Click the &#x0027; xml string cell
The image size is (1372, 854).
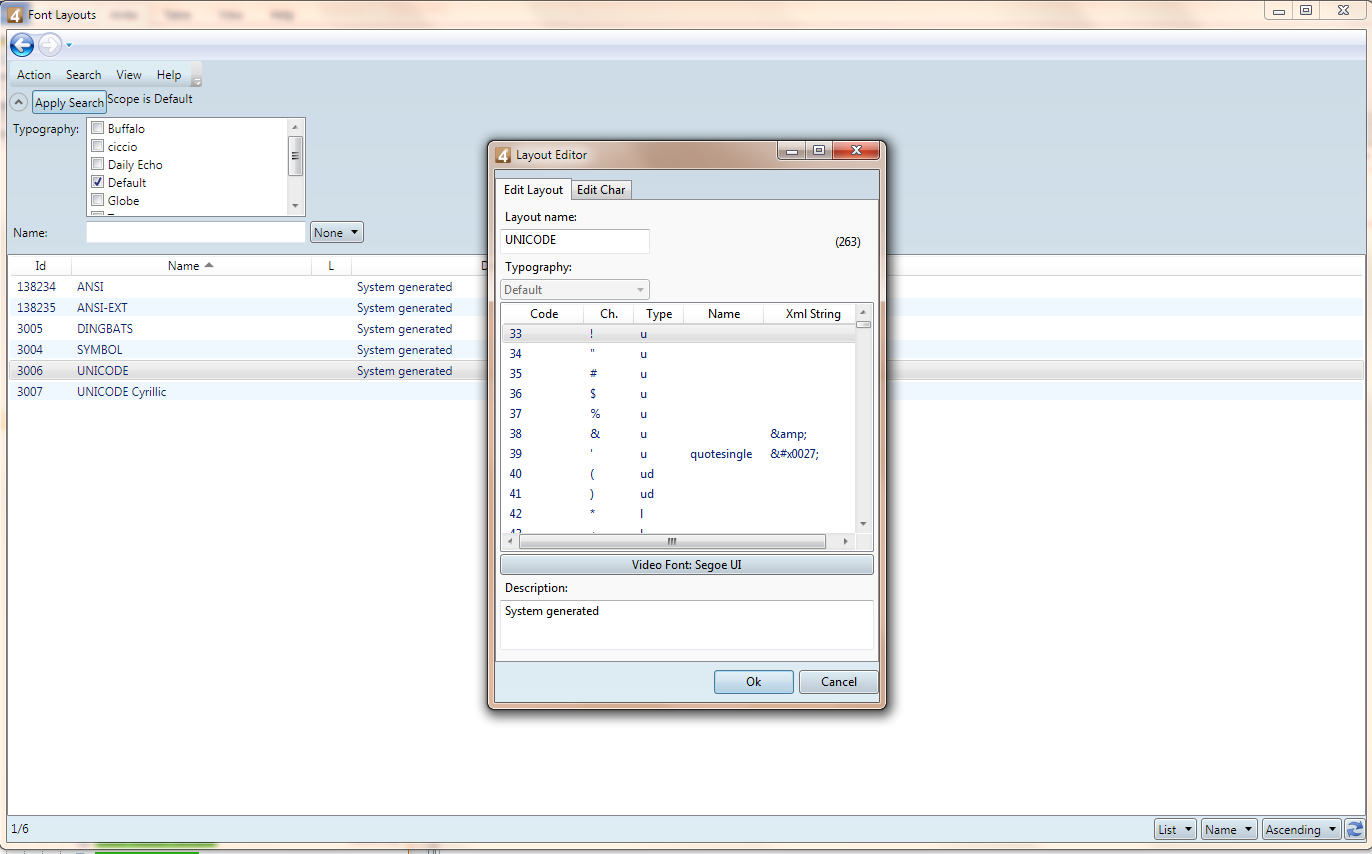click(x=795, y=454)
